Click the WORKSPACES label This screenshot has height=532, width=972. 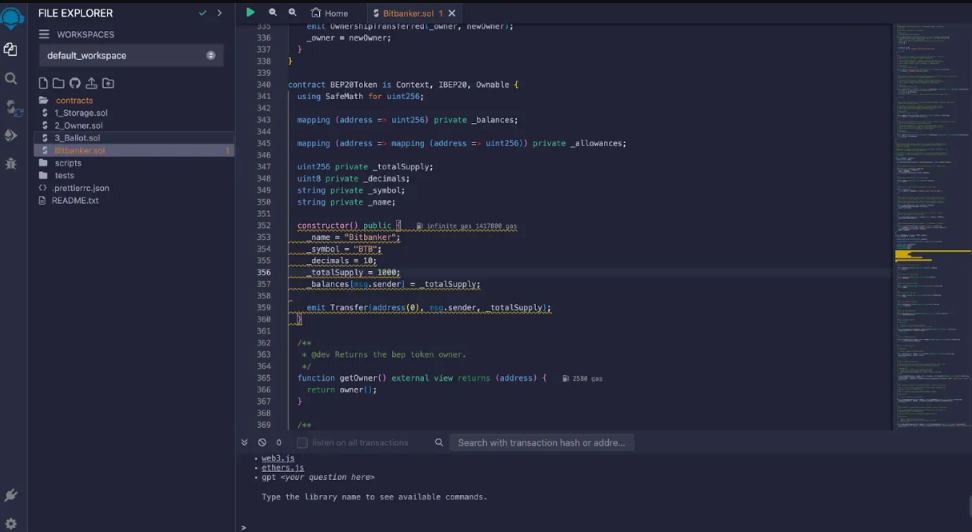pyautogui.click(x=86, y=35)
